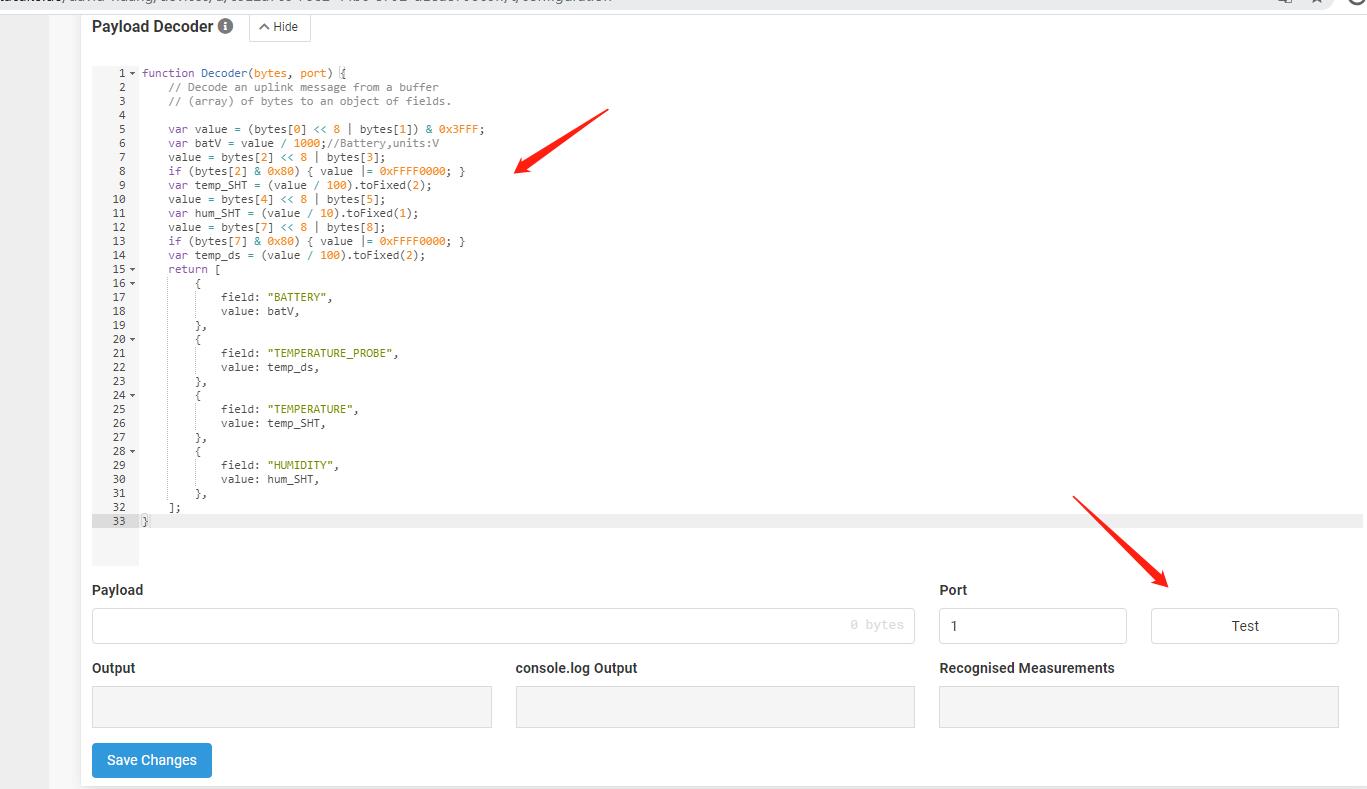Click the Payload Decoder info icon
Viewport: 1367px width, 789px height.
tap(226, 26)
